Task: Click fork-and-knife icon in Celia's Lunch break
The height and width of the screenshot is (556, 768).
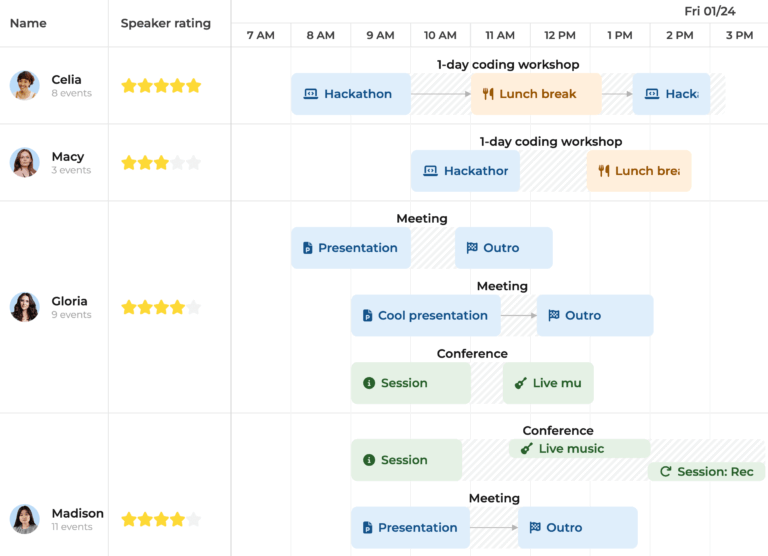Action: (x=488, y=94)
